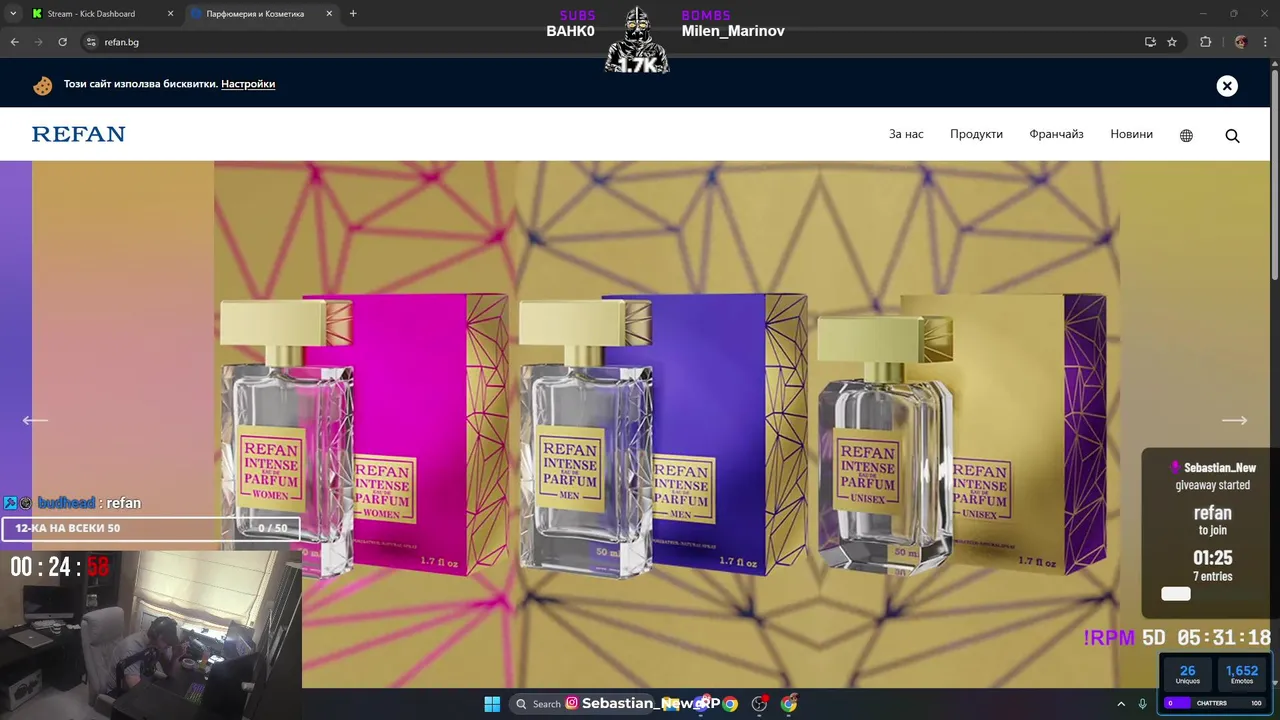Open the Chrome profile avatar

pyautogui.click(x=1241, y=42)
